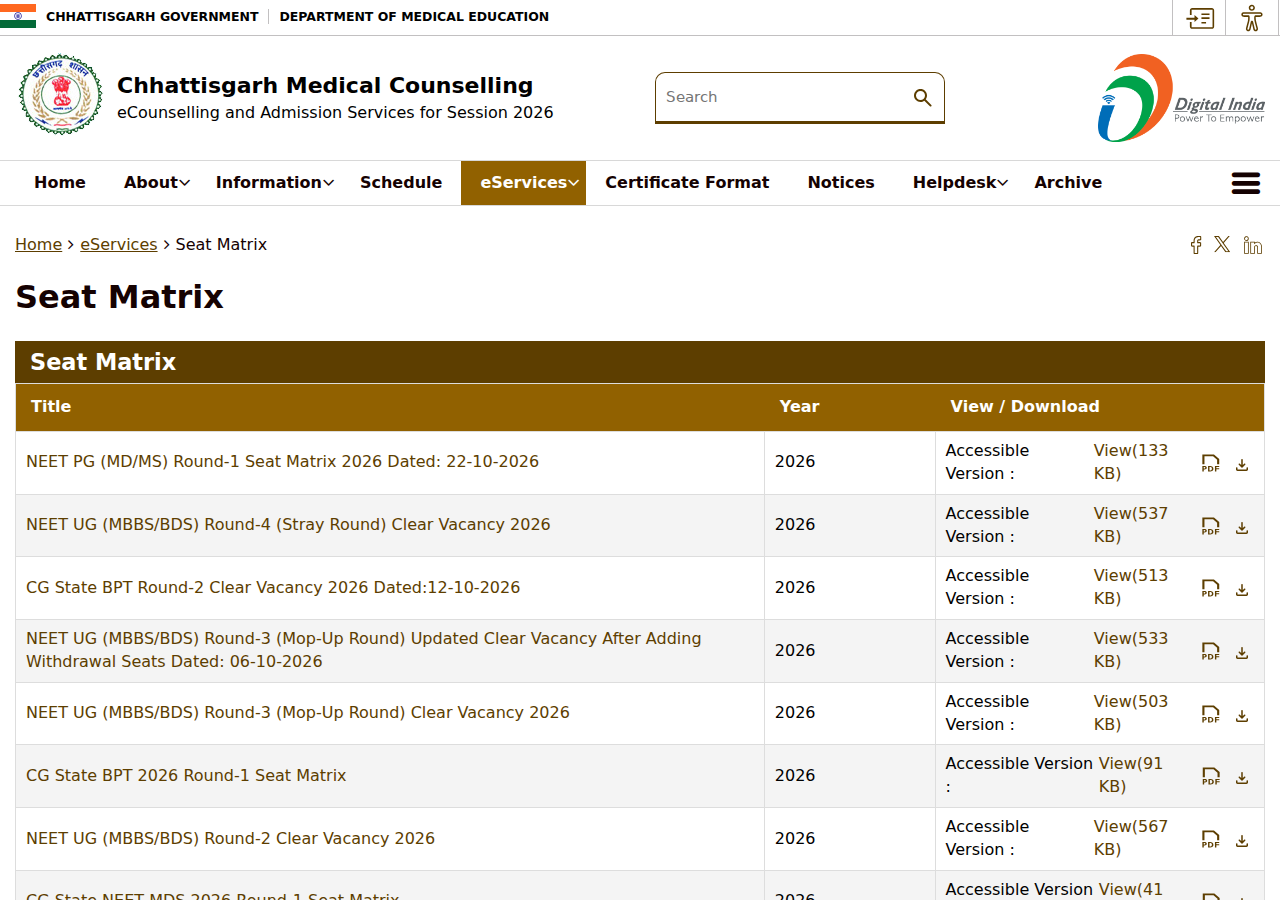1280x900 pixels.
Task: Open the Schedule menu item
Action: click(401, 182)
